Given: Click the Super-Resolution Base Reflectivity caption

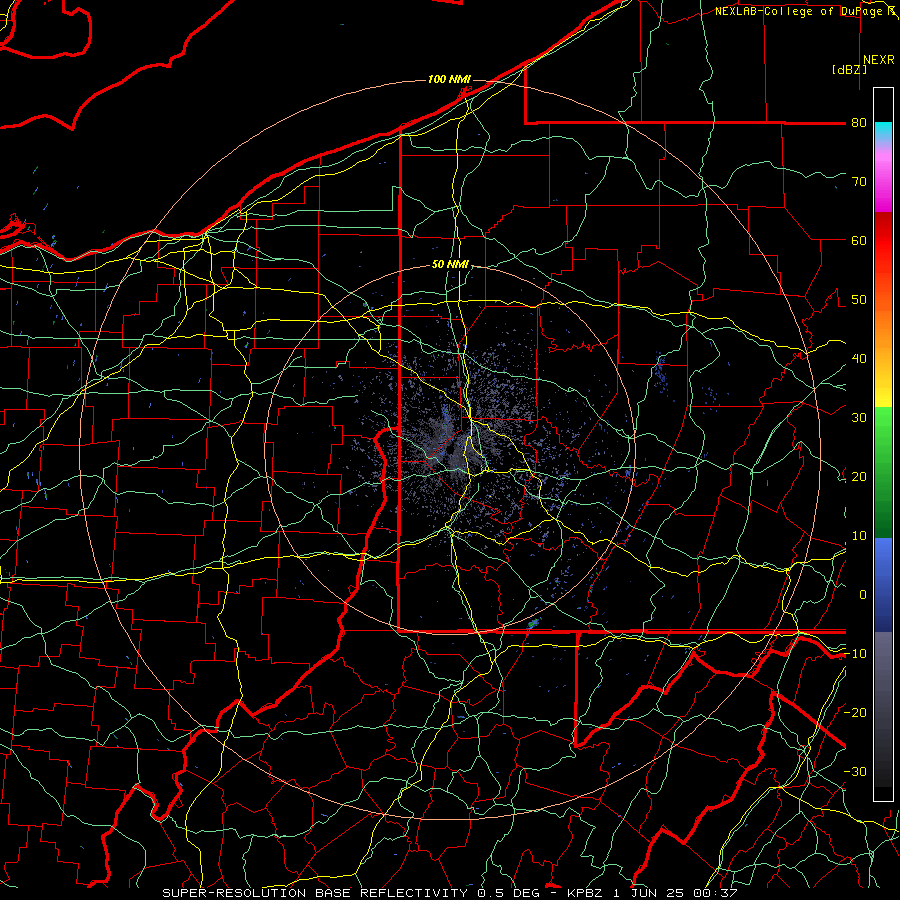Looking at the screenshot, I should point(449,893).
